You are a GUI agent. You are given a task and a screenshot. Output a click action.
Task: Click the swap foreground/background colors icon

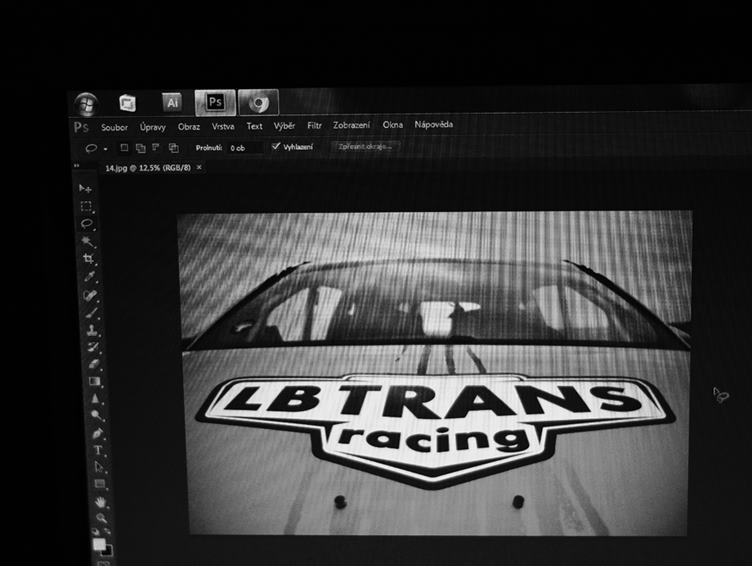[x=107, y=531]
